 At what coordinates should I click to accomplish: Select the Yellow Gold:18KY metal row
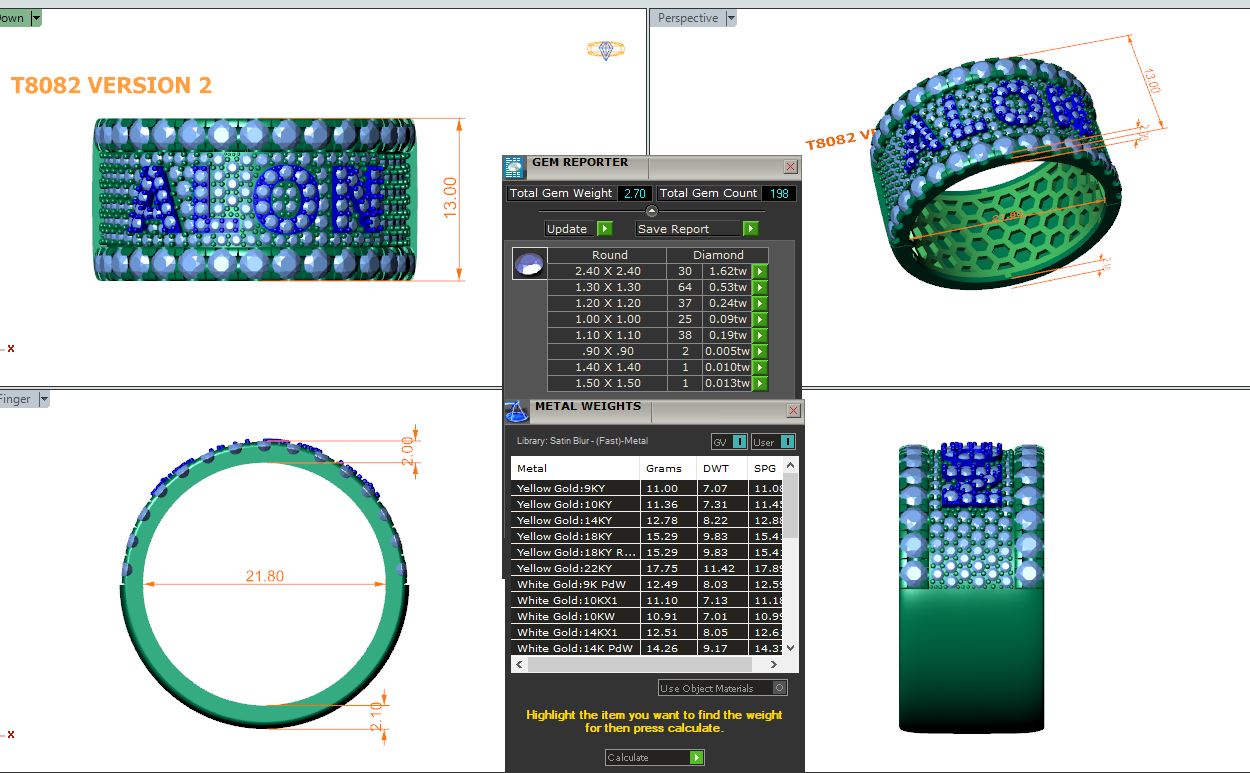[x=574, y=536]
